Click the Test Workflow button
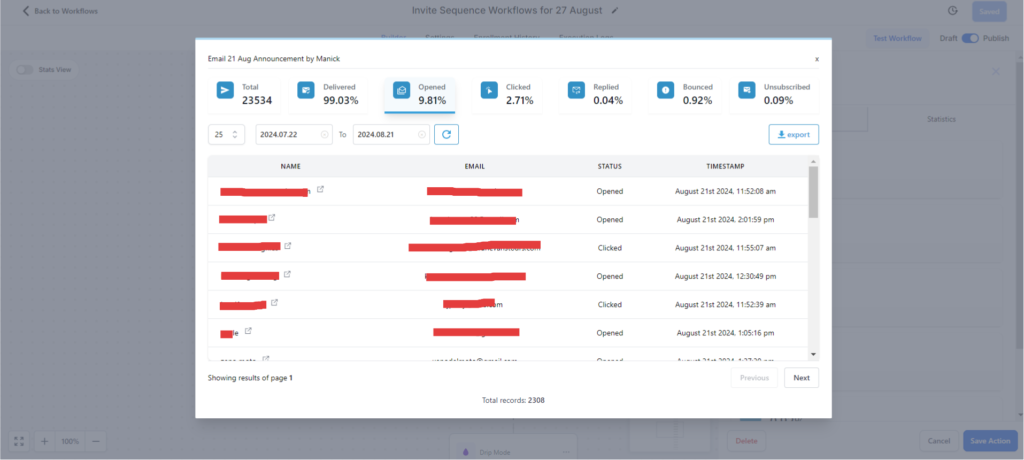The height and width of the screenshot is (460, 1024). click(x=897, y=39)
